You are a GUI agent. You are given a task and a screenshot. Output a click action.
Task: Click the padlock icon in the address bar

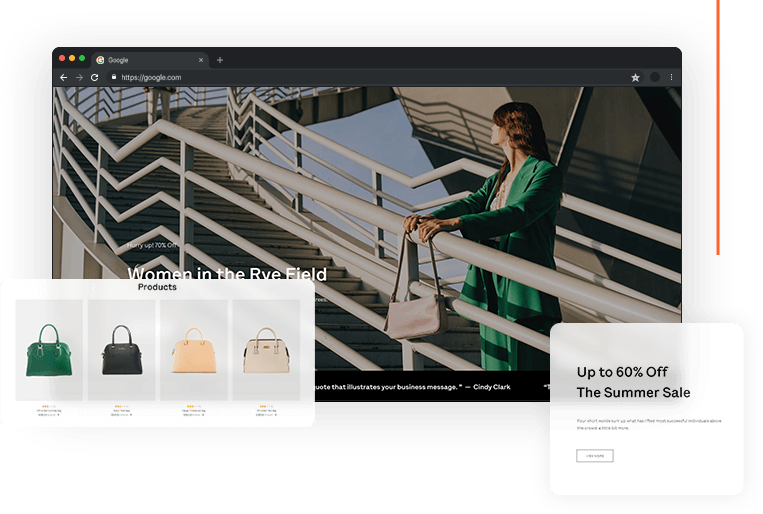(x=114, y=77)
